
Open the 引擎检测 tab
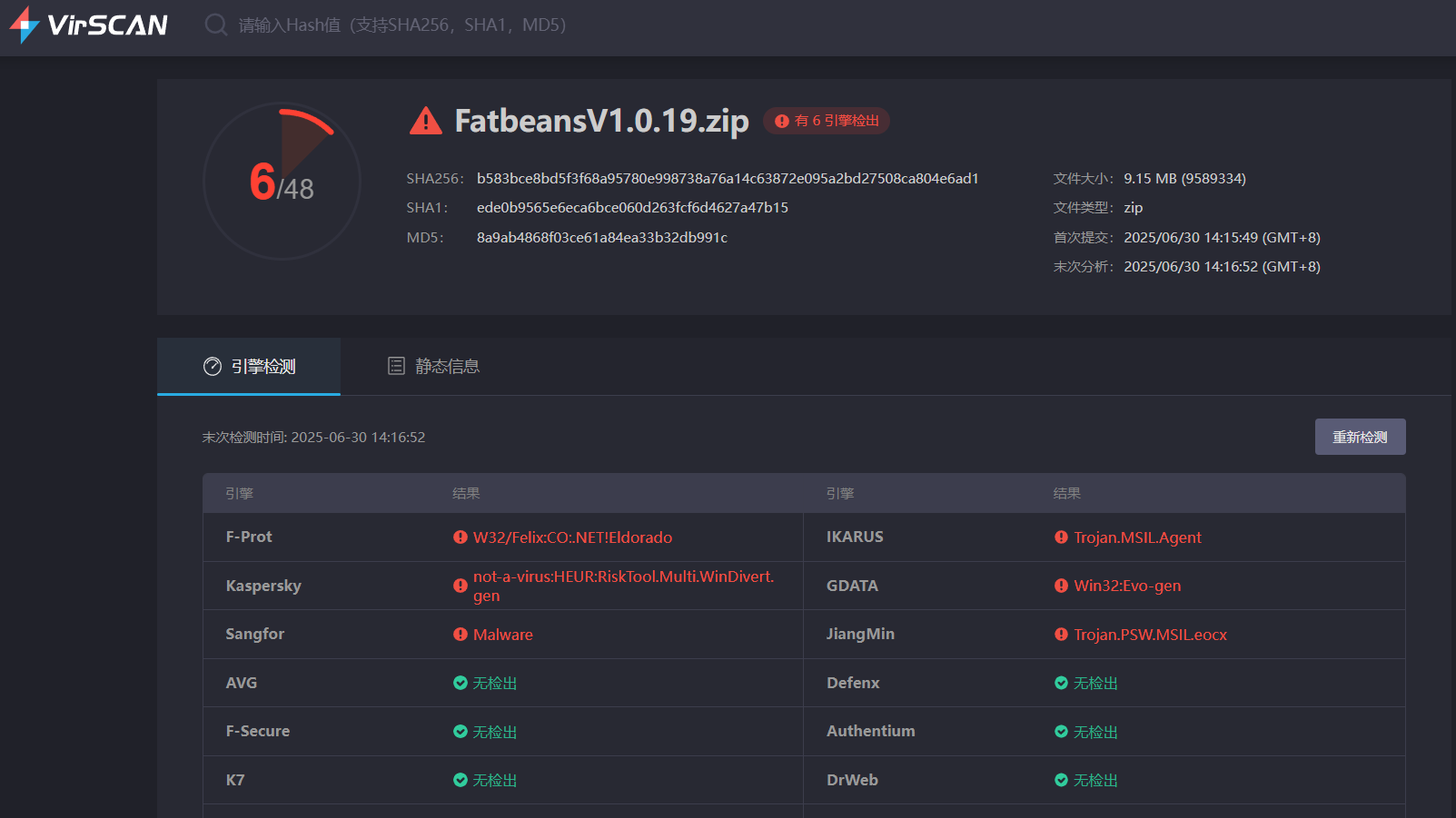pyautogui.click(x=249, y=367)
